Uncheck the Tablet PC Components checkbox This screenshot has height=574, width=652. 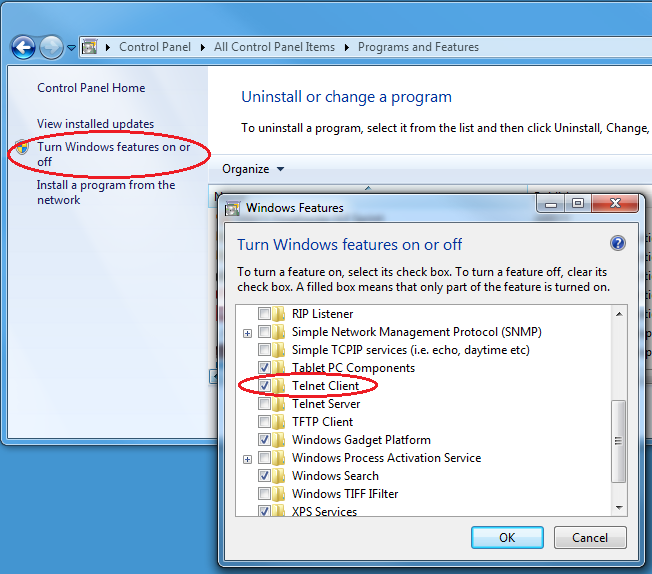(x=264, y=367)
